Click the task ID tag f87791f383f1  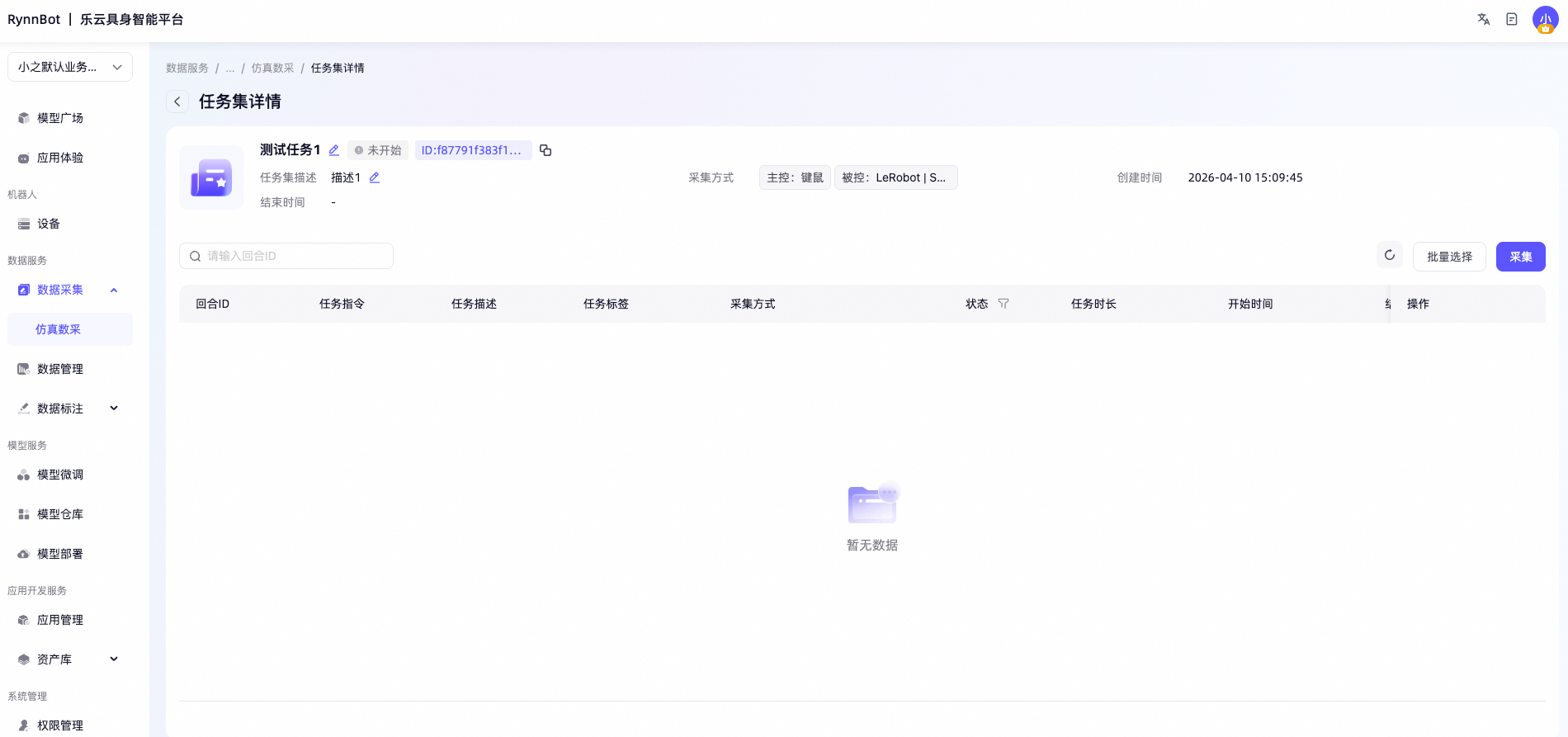(473, 150)
